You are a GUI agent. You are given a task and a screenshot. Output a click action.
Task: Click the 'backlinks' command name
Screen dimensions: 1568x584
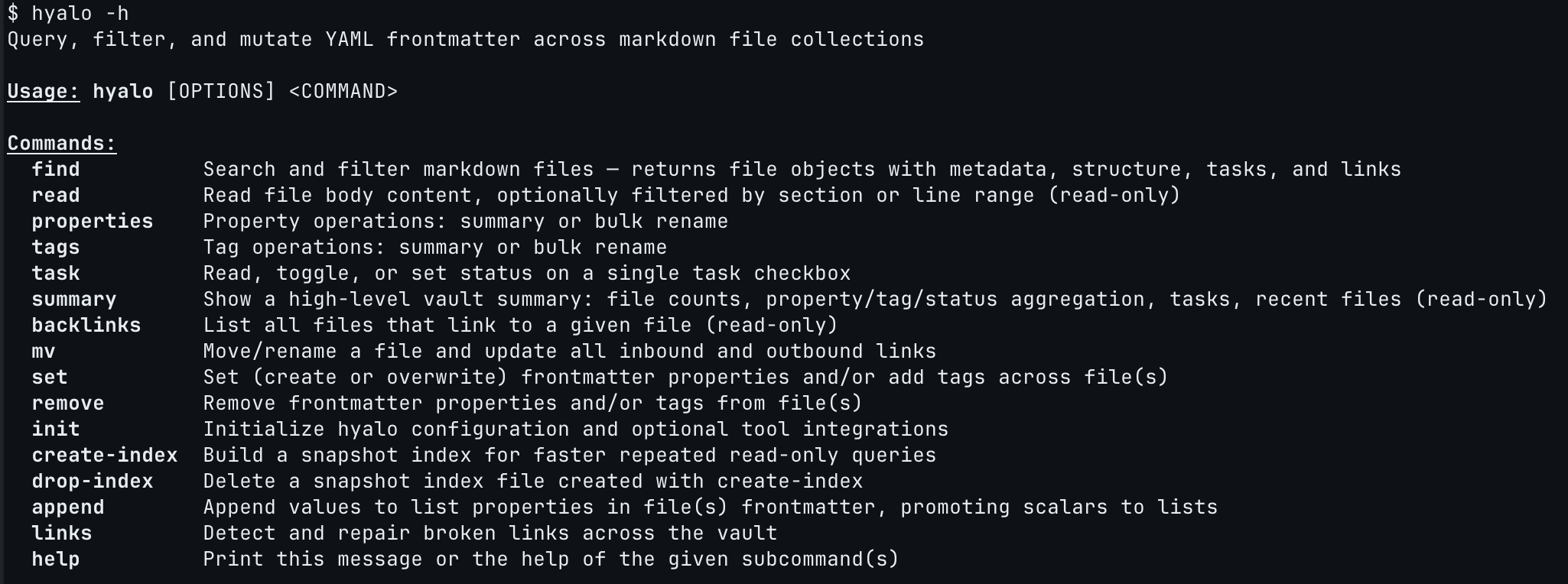point(86,326)
